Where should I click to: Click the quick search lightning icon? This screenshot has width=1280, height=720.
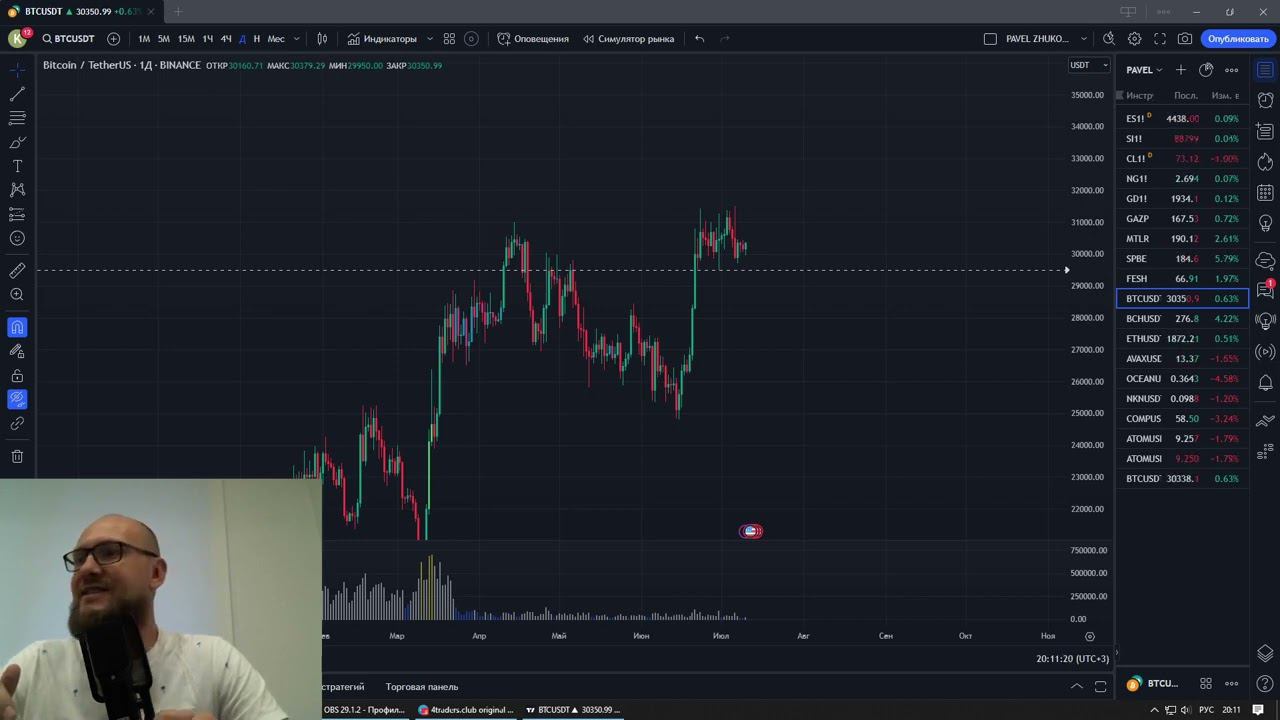point(1109,39)
